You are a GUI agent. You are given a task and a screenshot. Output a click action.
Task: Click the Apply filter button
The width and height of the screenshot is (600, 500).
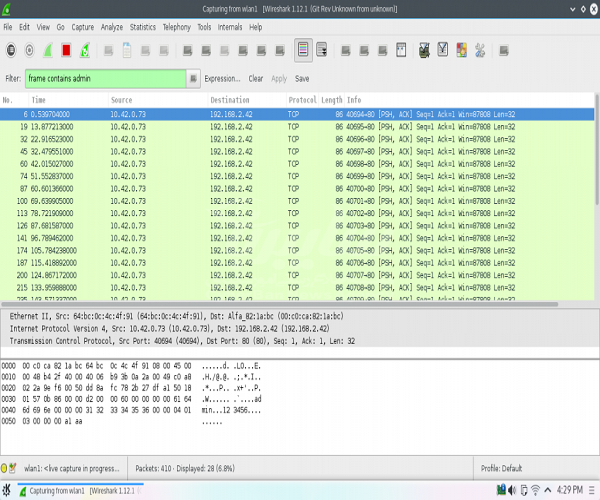click(x=279, y=79)
